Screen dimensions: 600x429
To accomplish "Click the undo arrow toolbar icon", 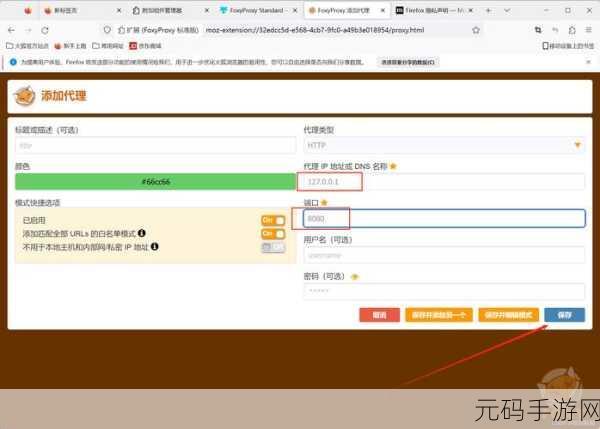I will click(x=555, y=30).
